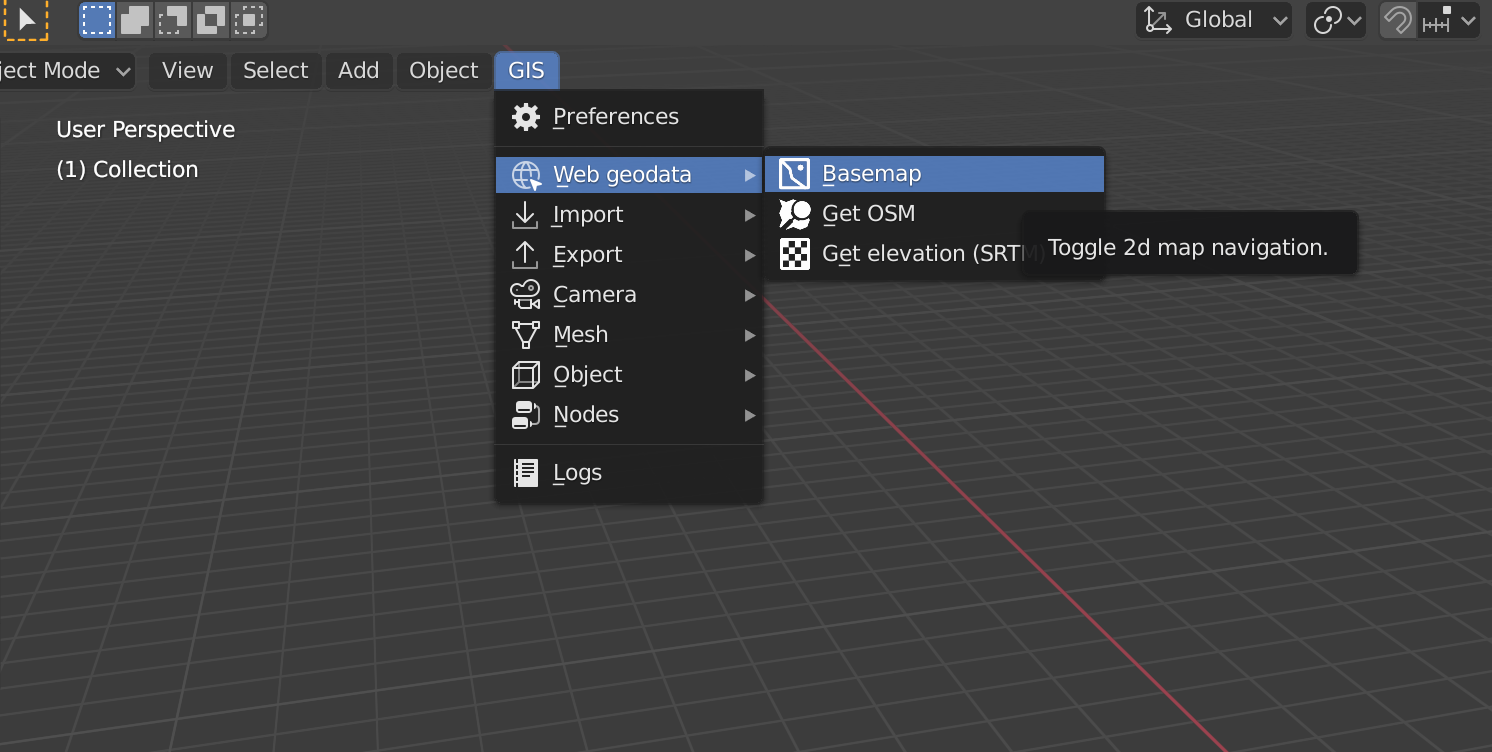Open the pivot point dropdown
1492x752 pixels.
tap(1338, 20)
